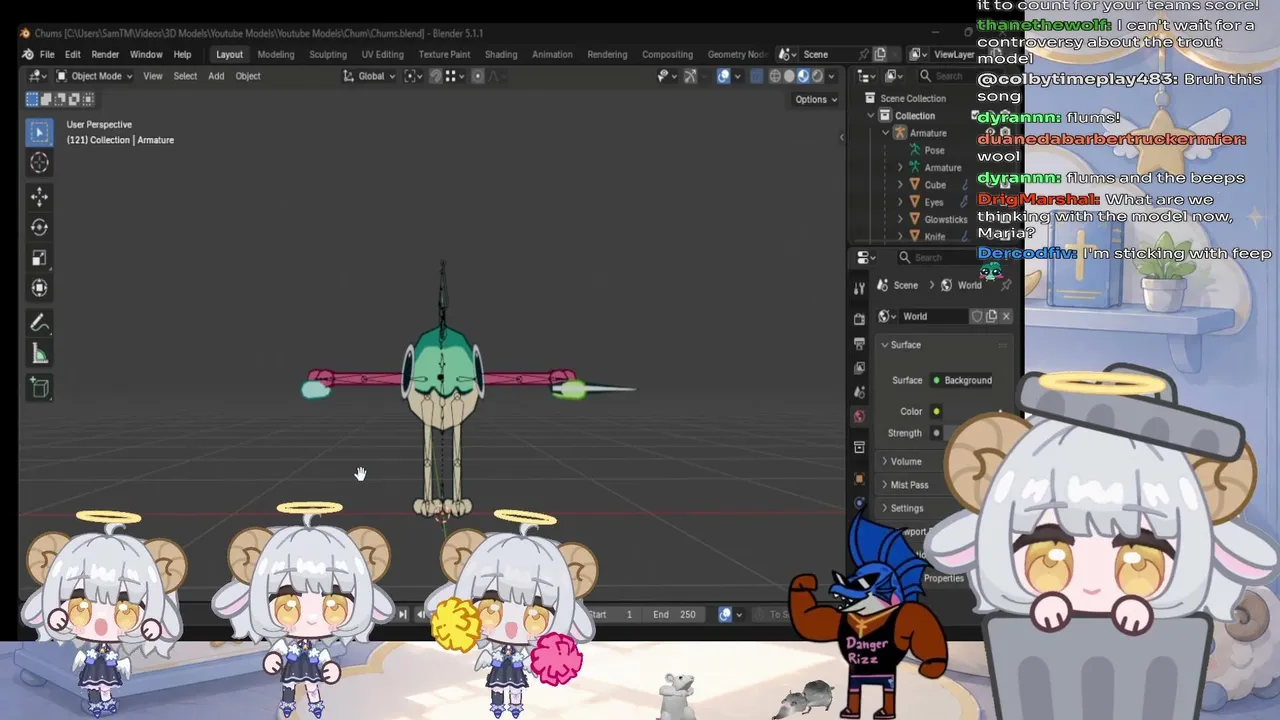Select the Set New selection mode icon
Image resolution: width=1280 pixels, height=720 pixels.
[x=32, y=99]
